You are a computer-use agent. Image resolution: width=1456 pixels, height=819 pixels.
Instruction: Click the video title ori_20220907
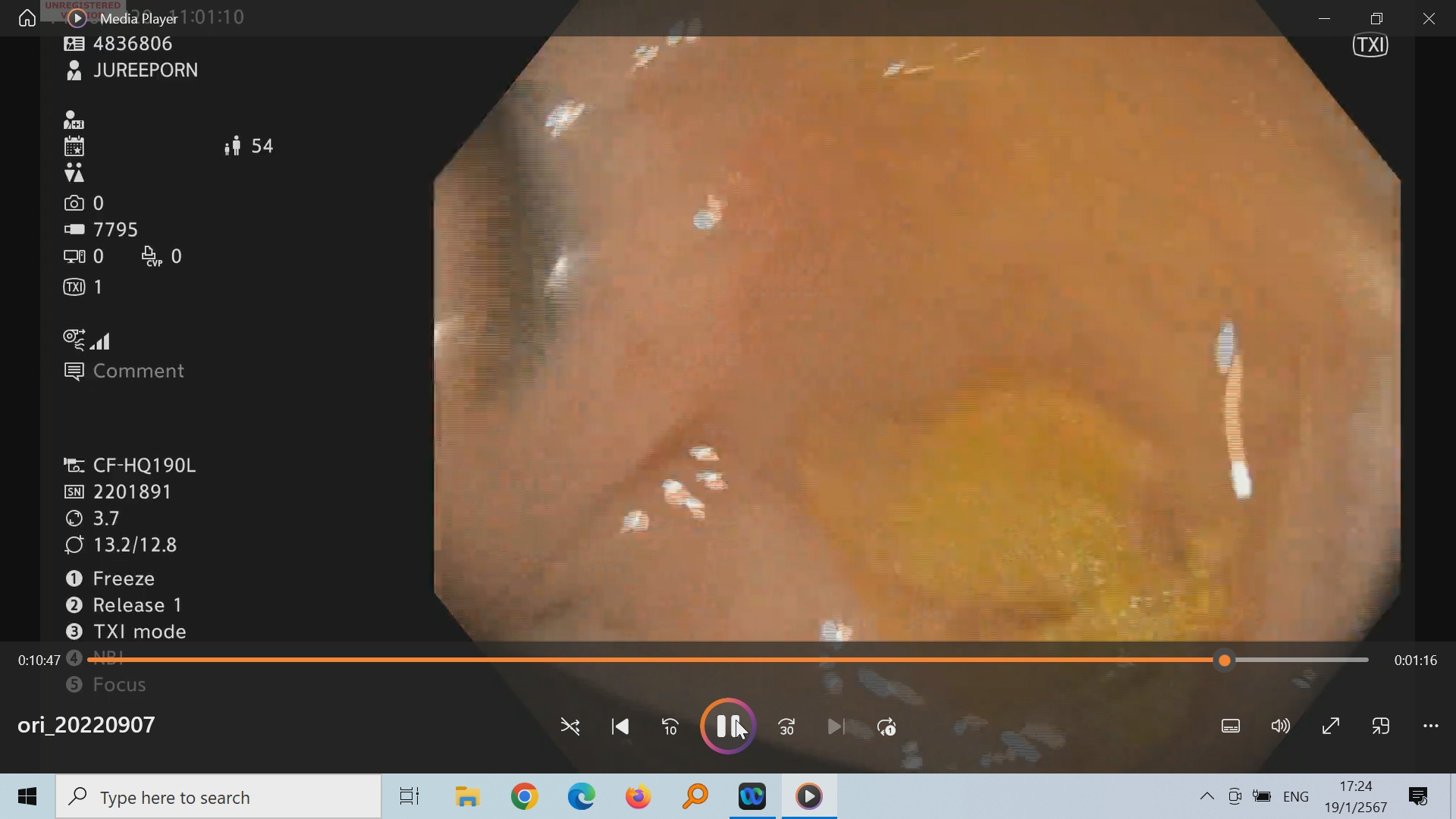86,725
